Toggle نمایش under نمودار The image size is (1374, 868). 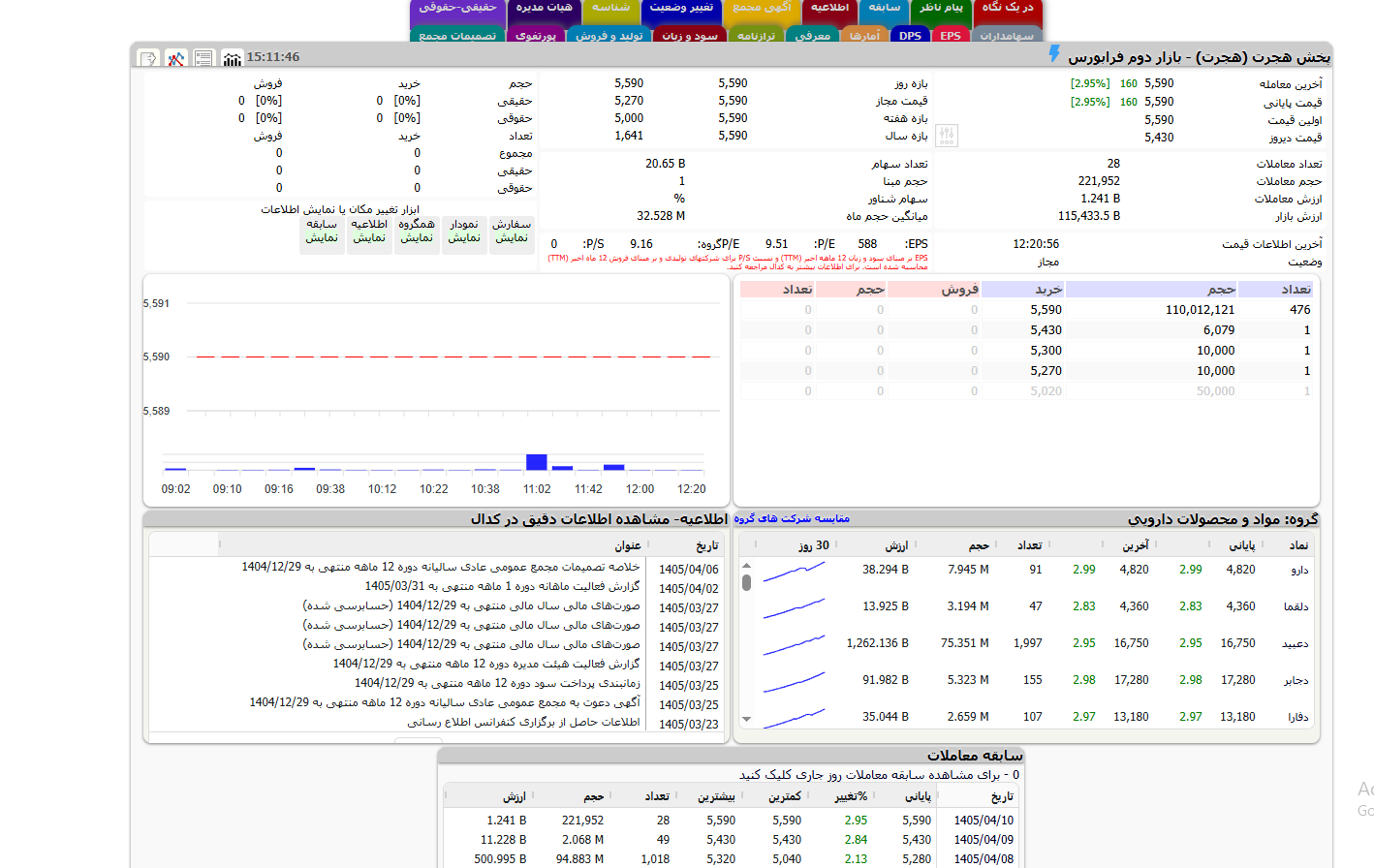(x=464, y=237)
